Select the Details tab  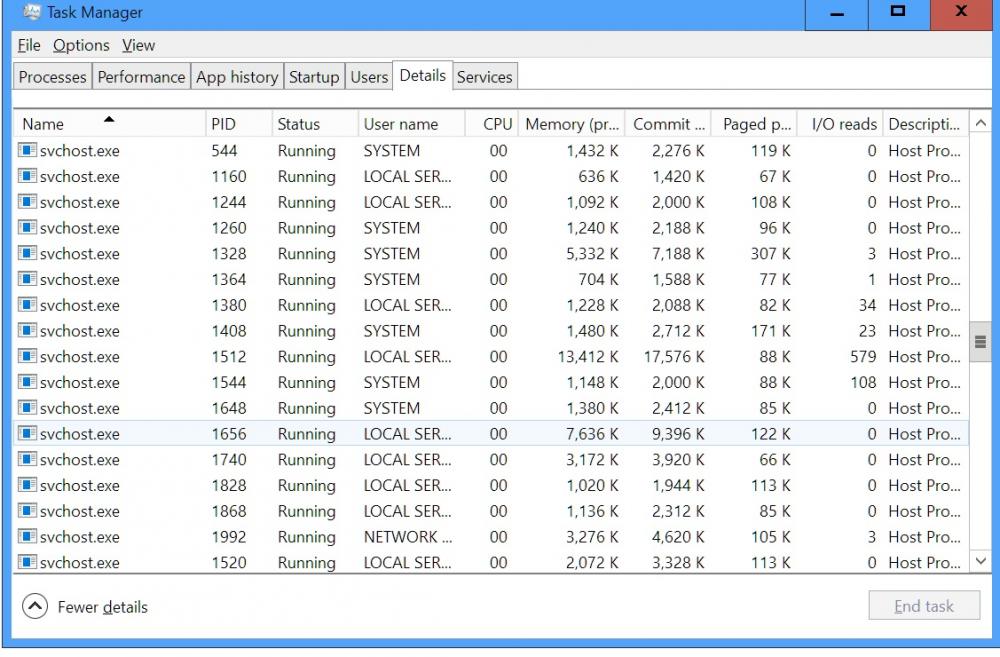(422, 75)
